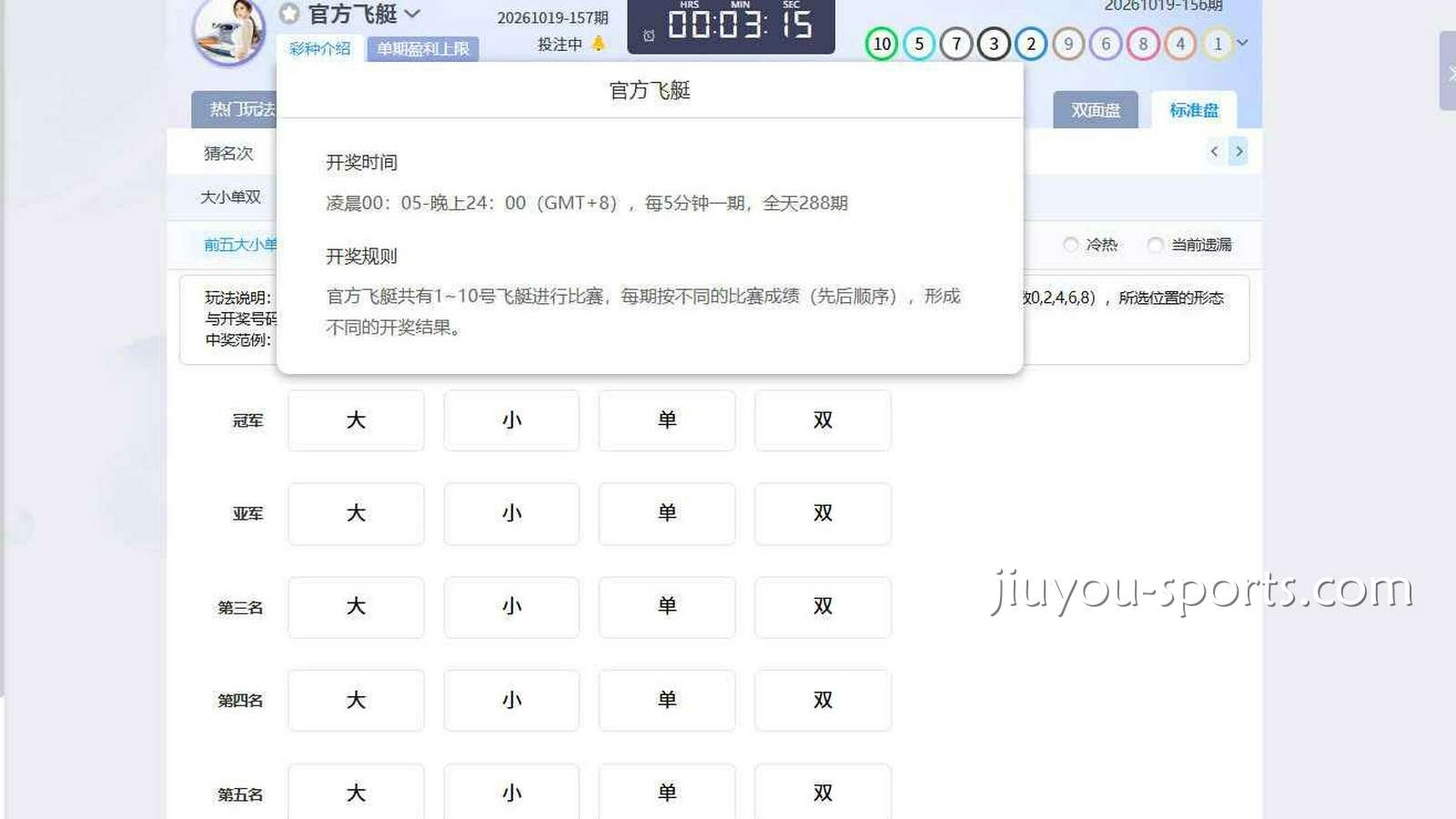Click the gray result ball 7
The image size is (1456, 819).
956,44
